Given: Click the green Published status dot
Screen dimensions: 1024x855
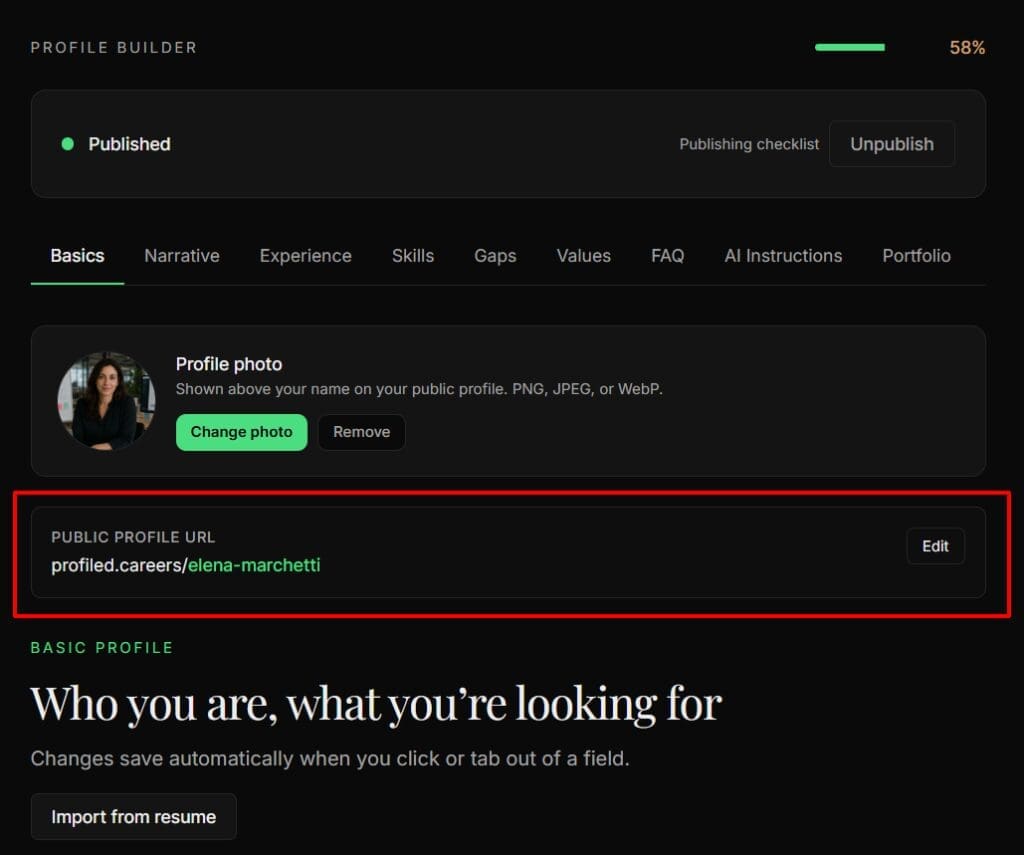Looking at the screenshot, I should click(x=67, y=144).
